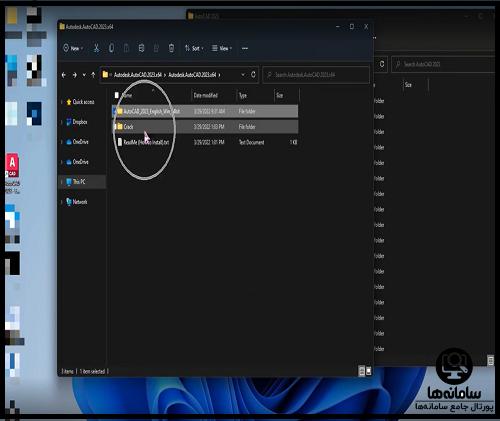
Task: Open the recent locations dropdown arrow
Action: click(84, 75)
